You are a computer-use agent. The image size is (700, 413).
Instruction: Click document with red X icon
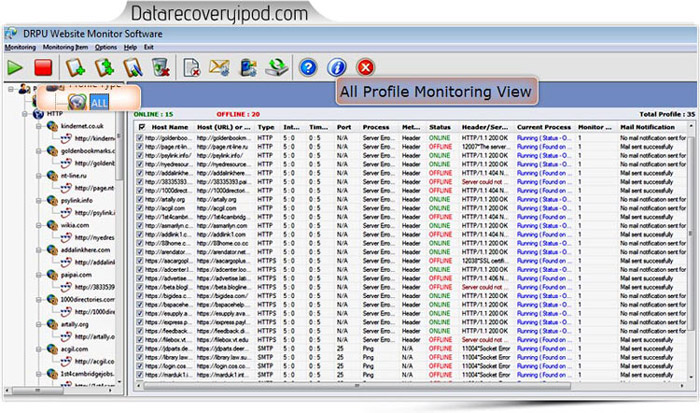(192, 67)
